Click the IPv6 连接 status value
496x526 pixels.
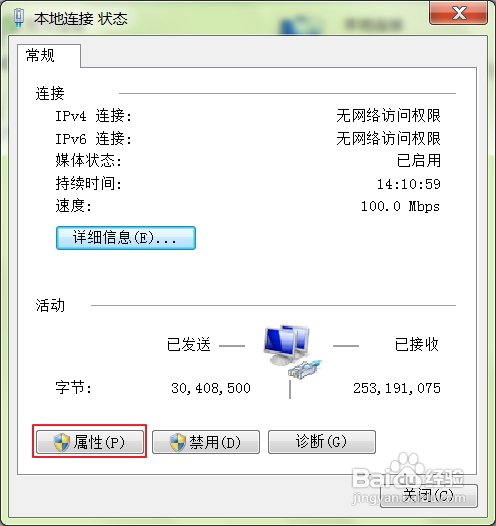[388, 138]
